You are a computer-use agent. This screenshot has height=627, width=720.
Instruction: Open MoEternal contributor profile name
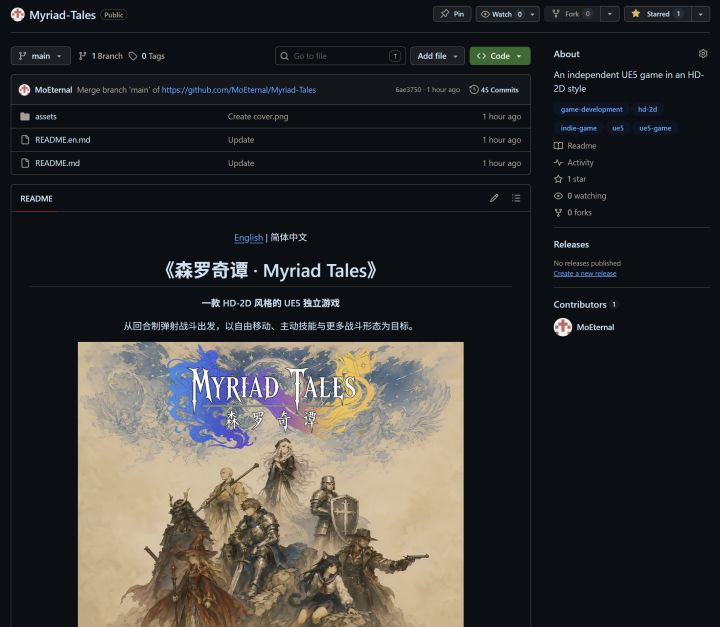pos(595,328)
